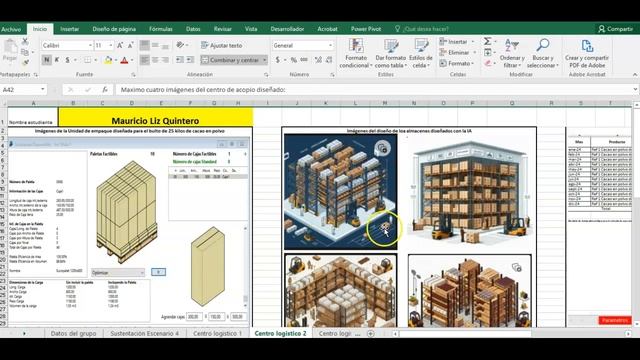Select the blue isometric warehouse image
640x360 pixels.
(341, 192)
